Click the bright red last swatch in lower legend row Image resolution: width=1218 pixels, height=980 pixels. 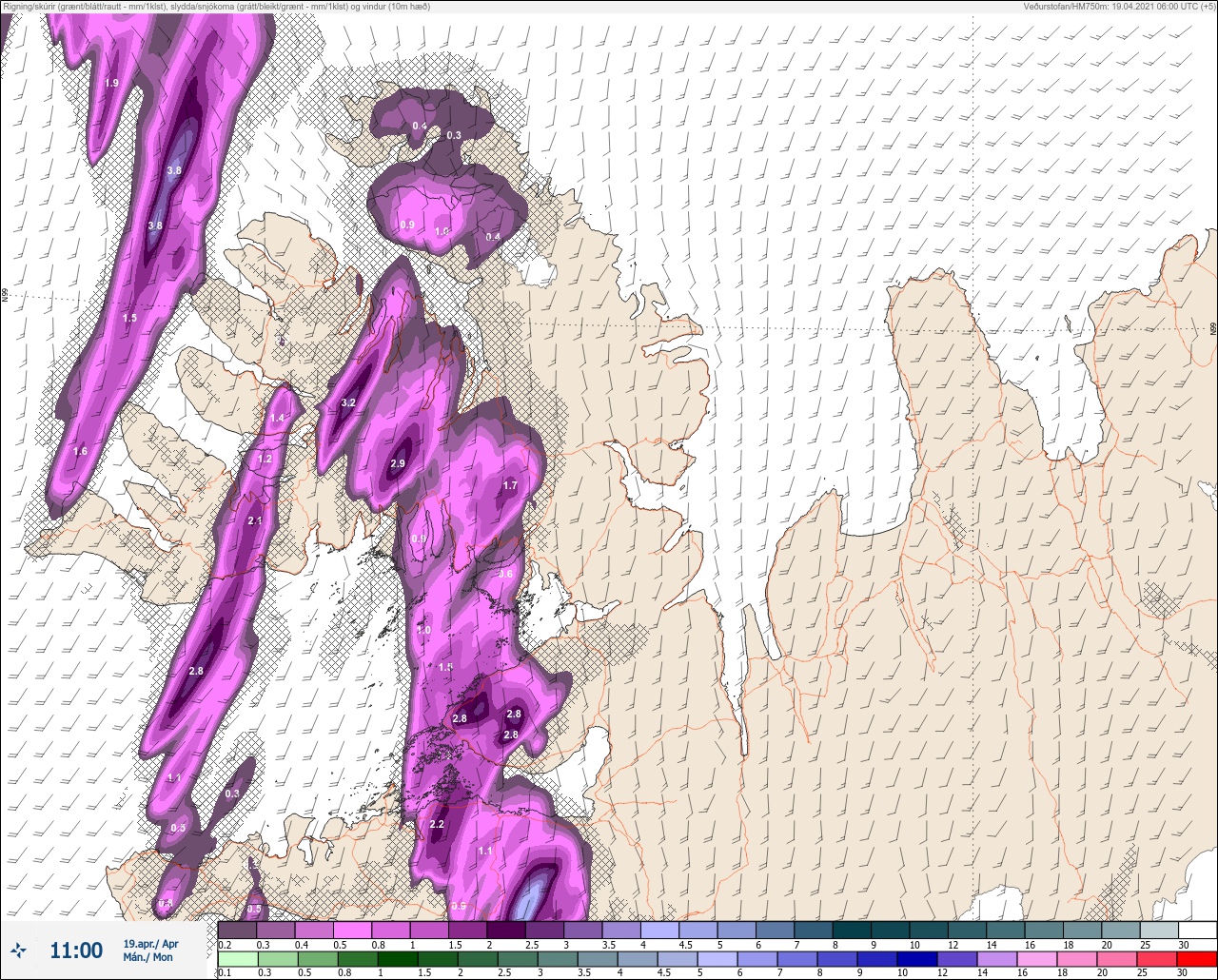(1198, 958)
